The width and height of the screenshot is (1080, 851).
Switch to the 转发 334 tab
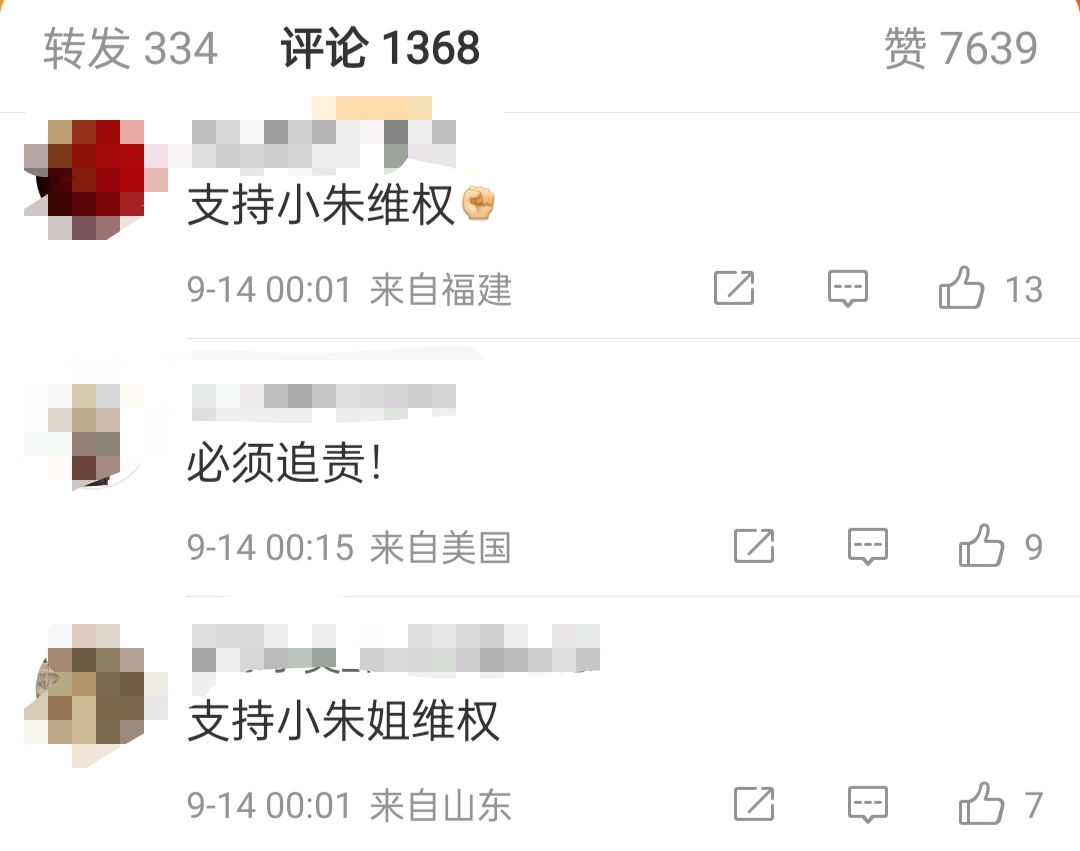pyautogui.click(x=130, y=48)
